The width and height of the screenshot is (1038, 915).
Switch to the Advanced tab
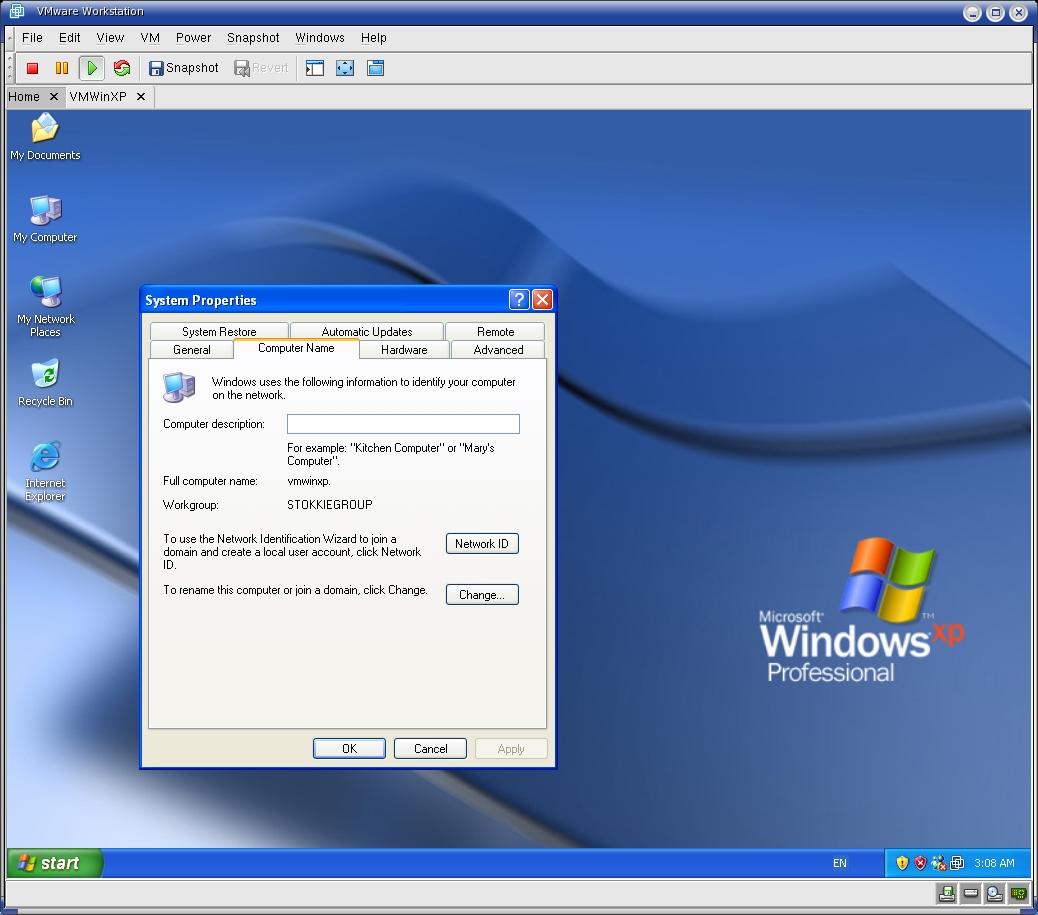coord(498,350)
